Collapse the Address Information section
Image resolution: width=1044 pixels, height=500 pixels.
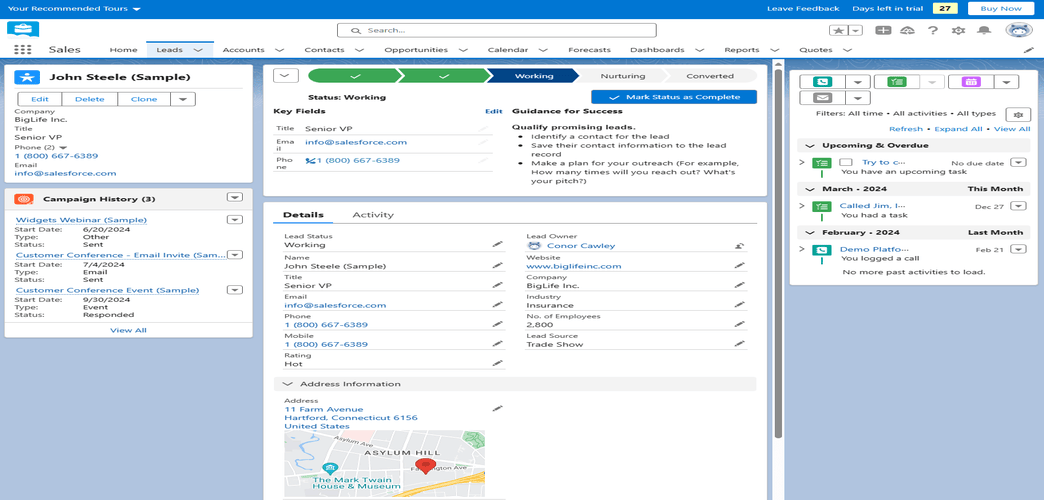click(x=288, y=384)
